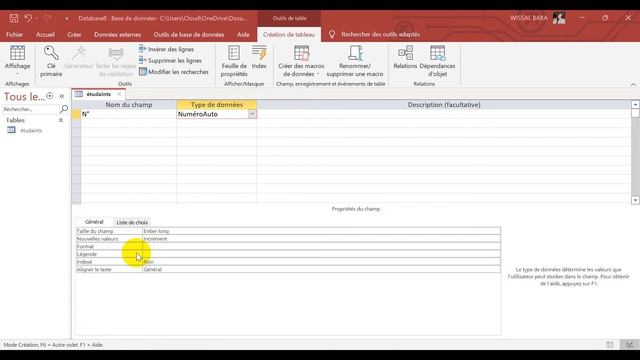Open the Relations window
This screenshot has width=640, height=360.
point(405,58)
